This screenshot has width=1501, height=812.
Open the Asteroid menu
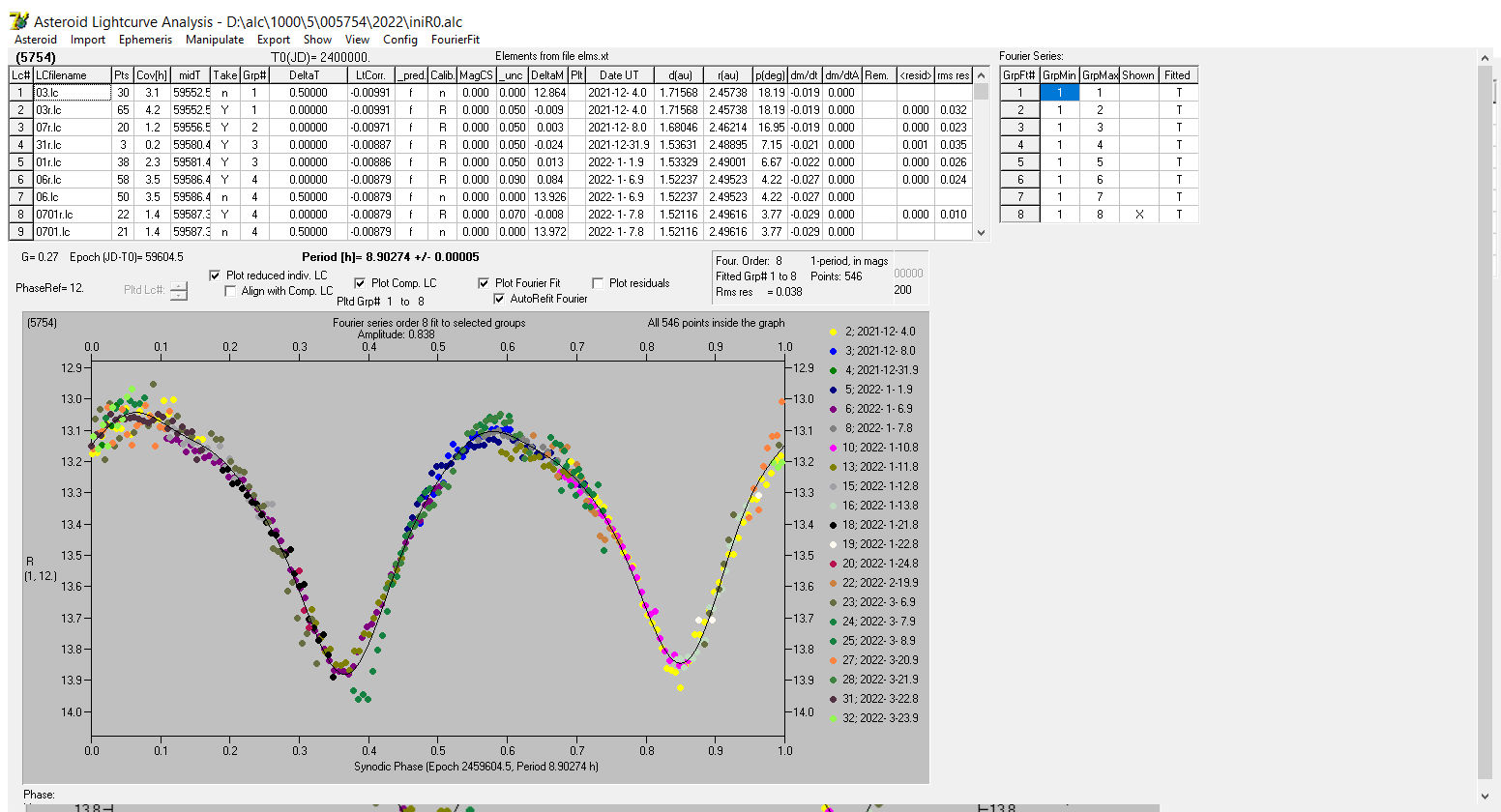coord(36,40)
